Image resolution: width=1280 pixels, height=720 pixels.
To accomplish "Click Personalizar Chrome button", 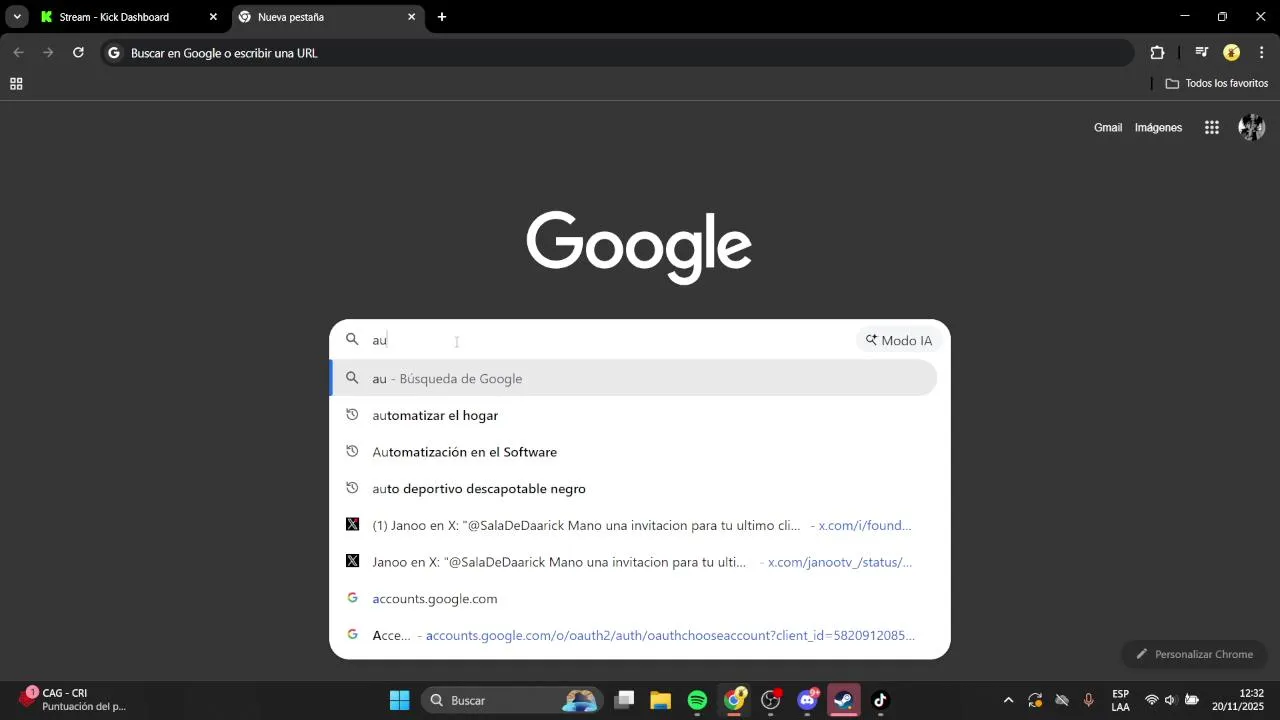I will 1194,654.
